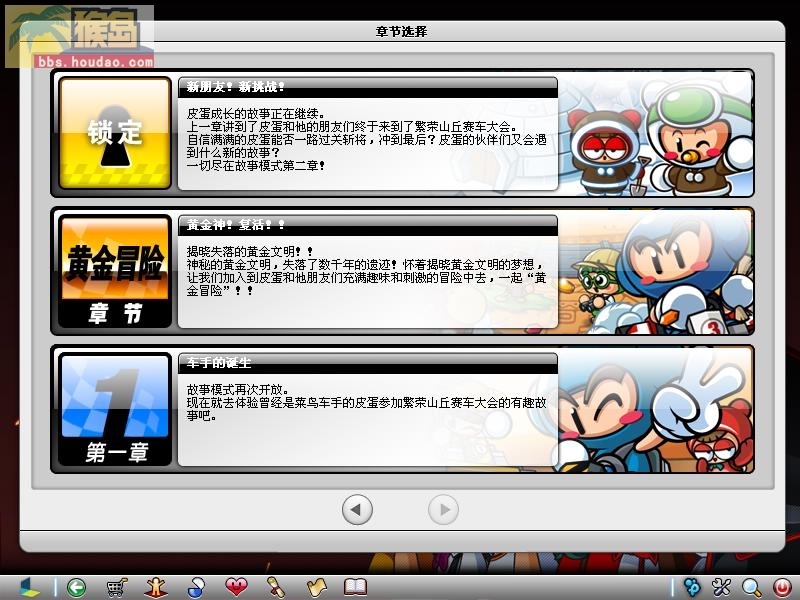Click the blue and green cube icon

pos(29,588)
